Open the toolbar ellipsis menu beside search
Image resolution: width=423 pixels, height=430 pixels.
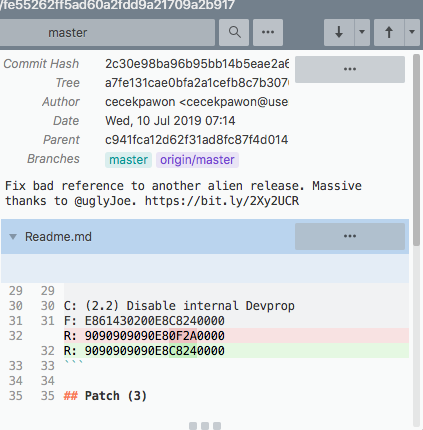(268, 32)
